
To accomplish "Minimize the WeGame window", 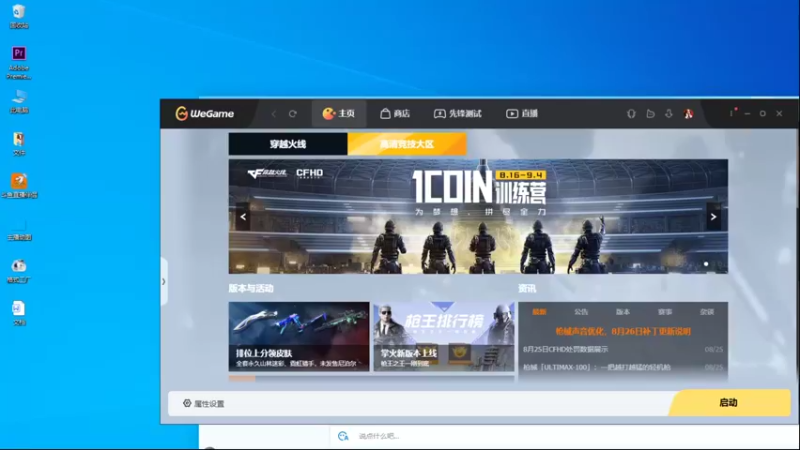I will 747,114.
